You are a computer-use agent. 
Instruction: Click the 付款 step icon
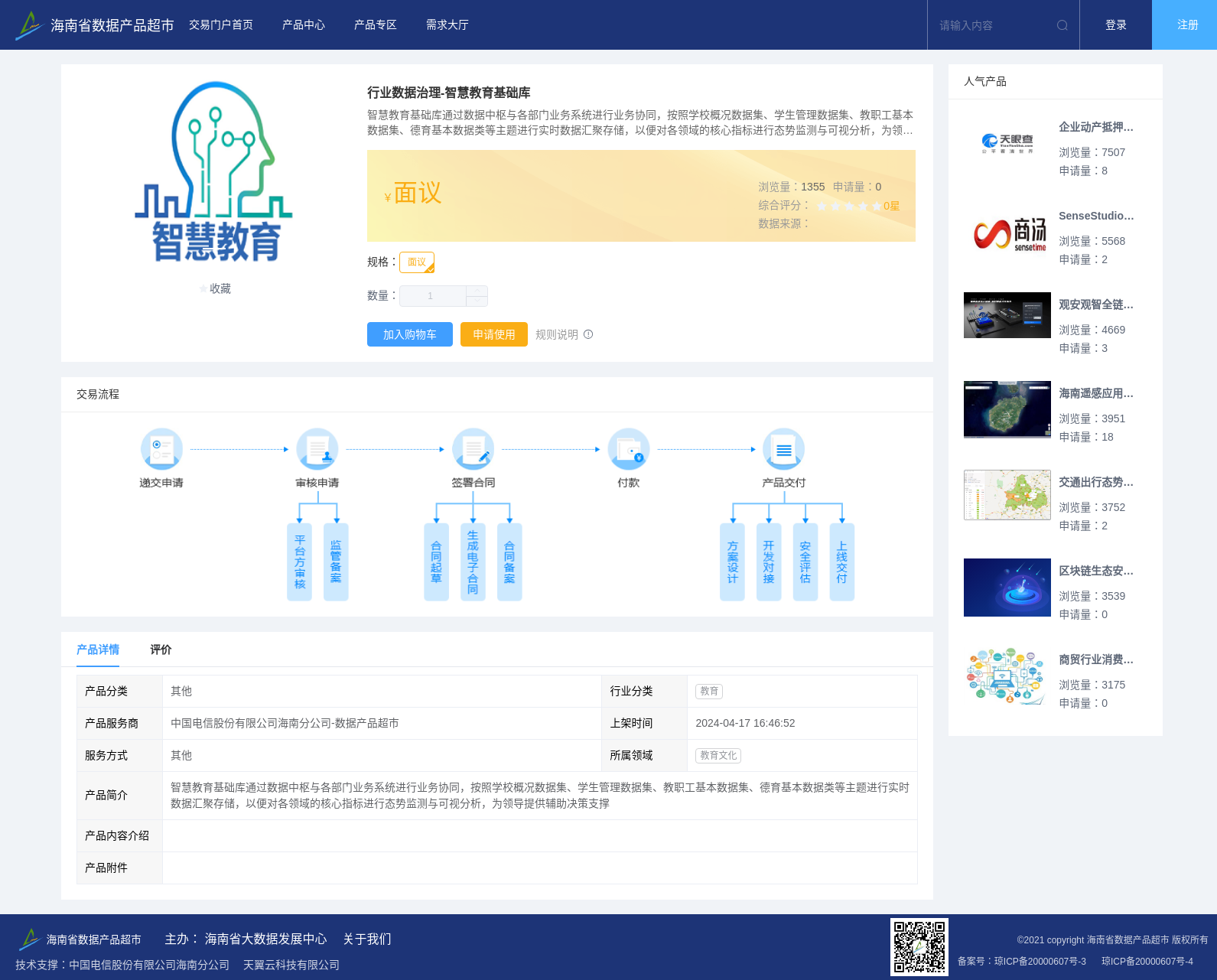(x=629, y=449)
